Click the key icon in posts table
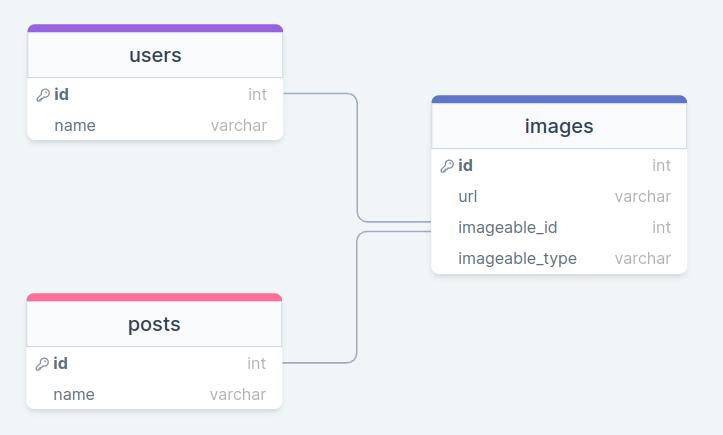Viewport: 723px width, 435px height. pos(42,364)
